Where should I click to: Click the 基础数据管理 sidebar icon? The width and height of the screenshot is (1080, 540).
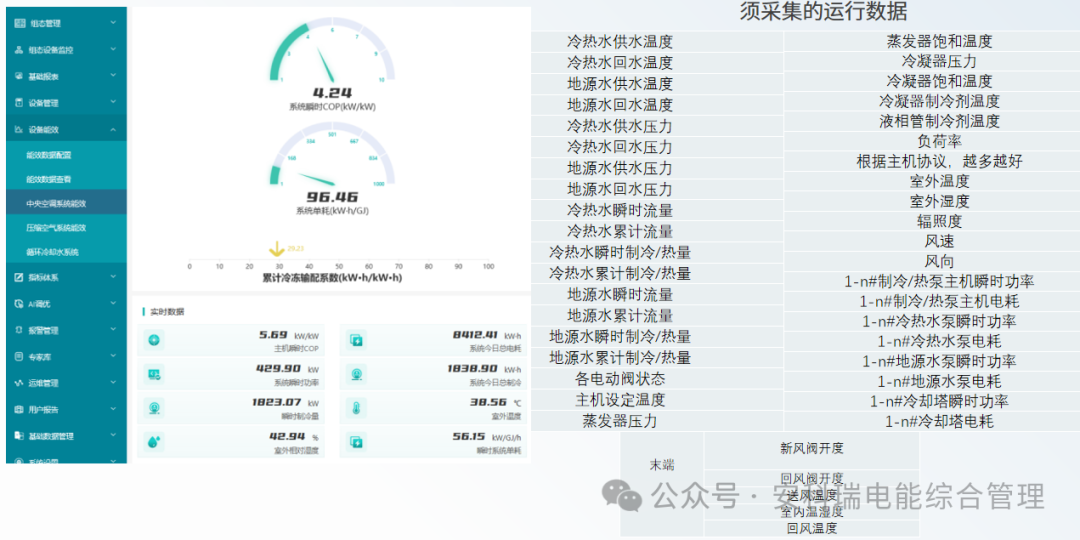(19, 436)
